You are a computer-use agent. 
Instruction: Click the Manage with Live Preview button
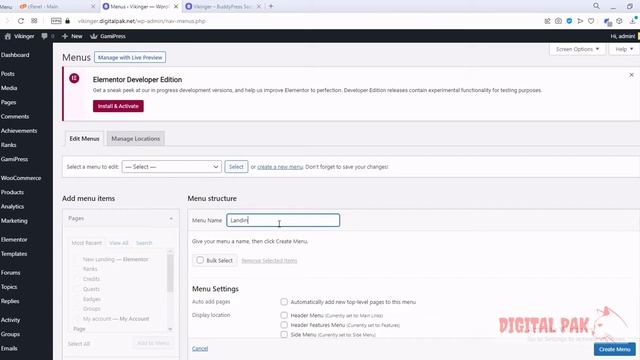click(x=130, y=58)
